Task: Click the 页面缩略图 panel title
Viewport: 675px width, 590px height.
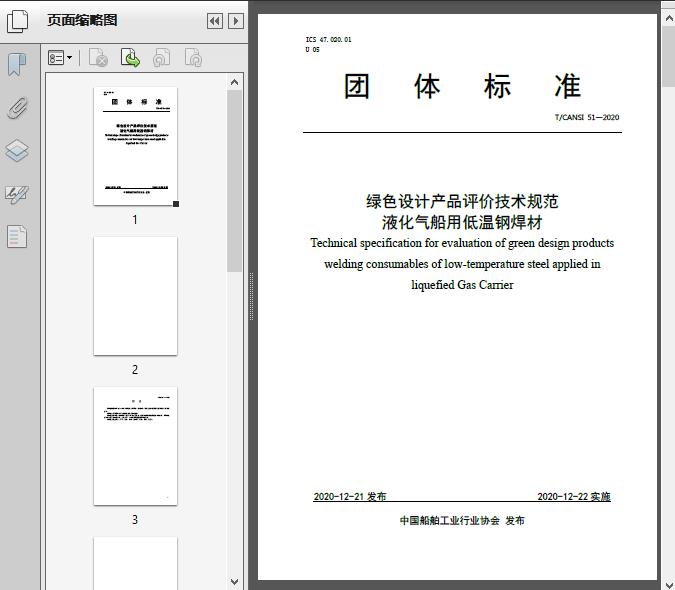Action: point(82,20)
